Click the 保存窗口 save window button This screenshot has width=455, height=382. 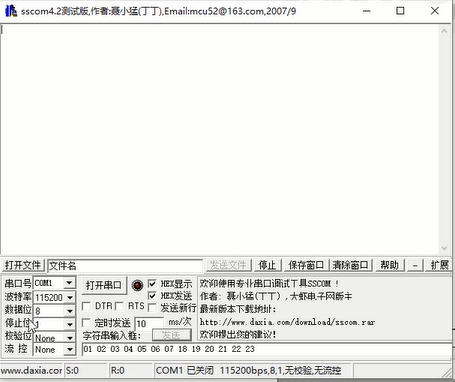coord(306,265)
